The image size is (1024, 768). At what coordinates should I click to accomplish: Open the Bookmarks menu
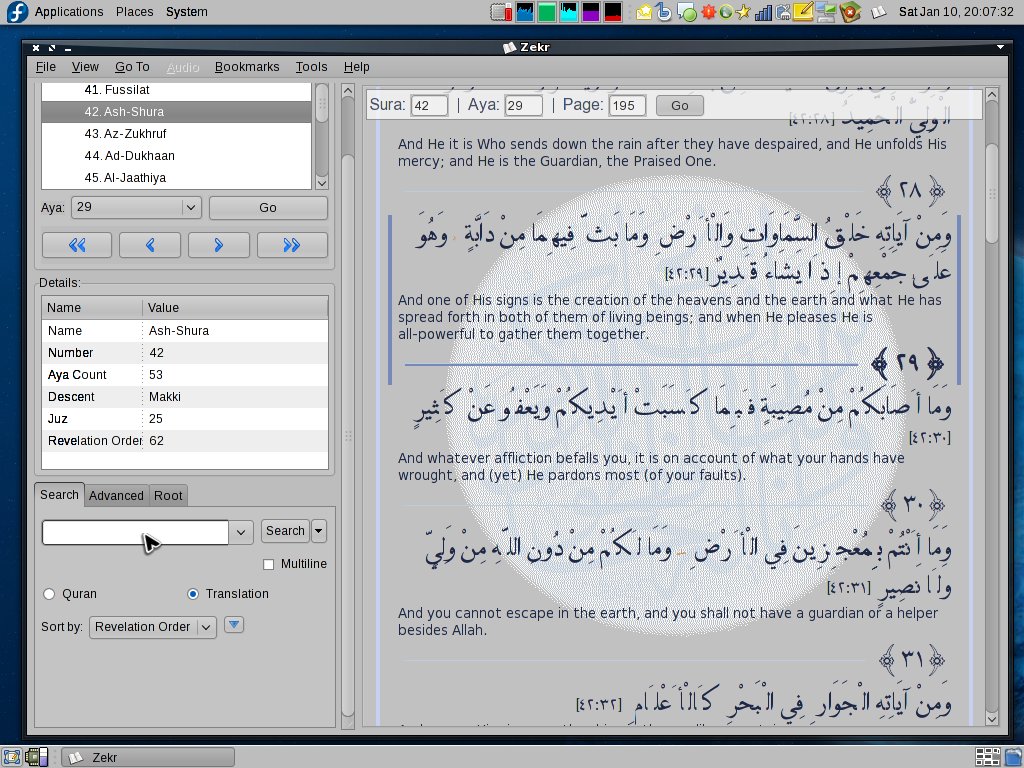coord(247,67)
